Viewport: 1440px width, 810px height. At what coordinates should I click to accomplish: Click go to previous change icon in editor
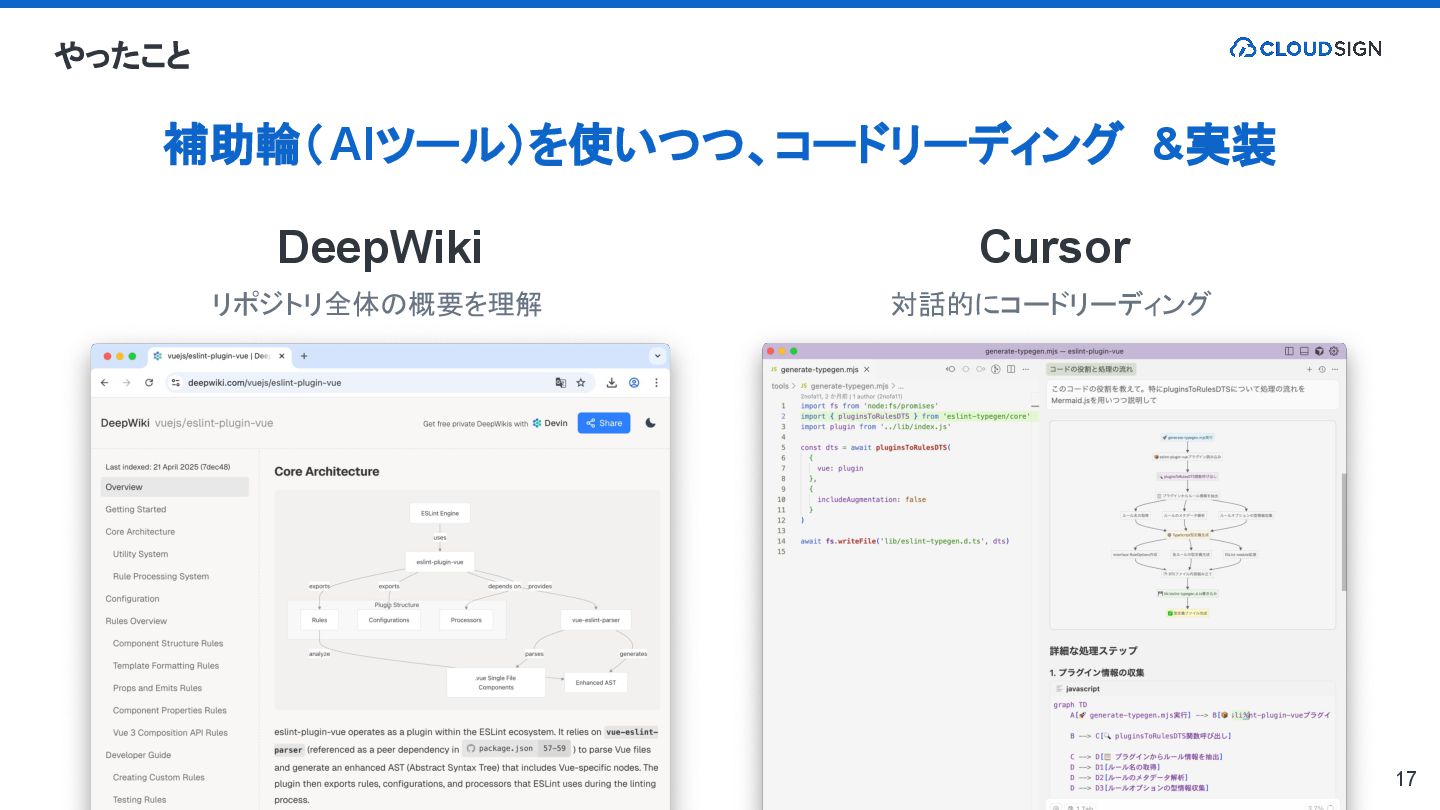pos(950,369)
